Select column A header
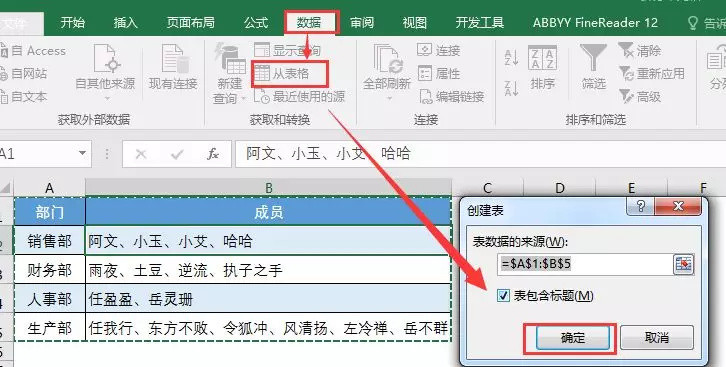 [50, 188]
